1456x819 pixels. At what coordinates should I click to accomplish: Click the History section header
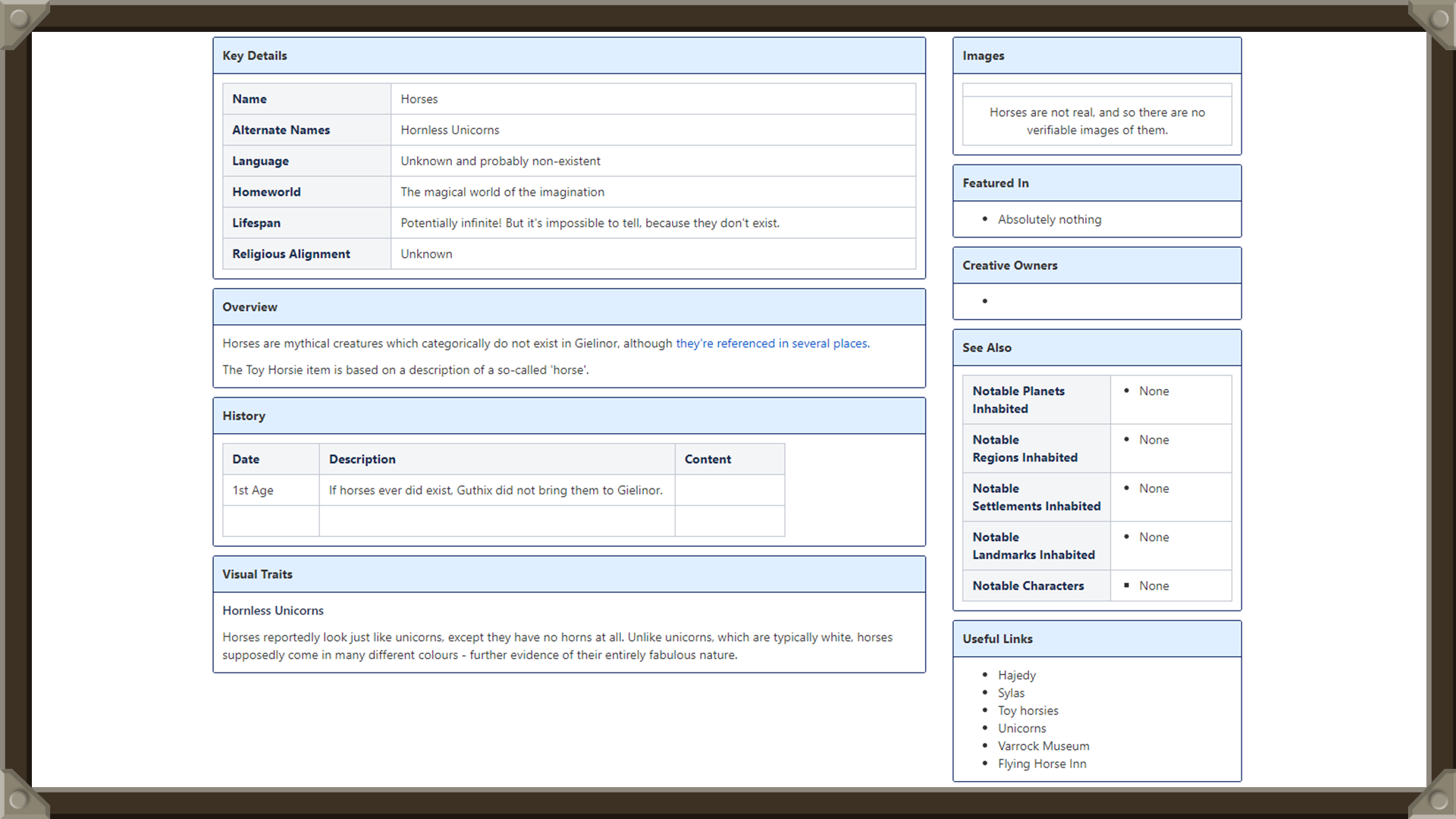click(x=569, y=416)
